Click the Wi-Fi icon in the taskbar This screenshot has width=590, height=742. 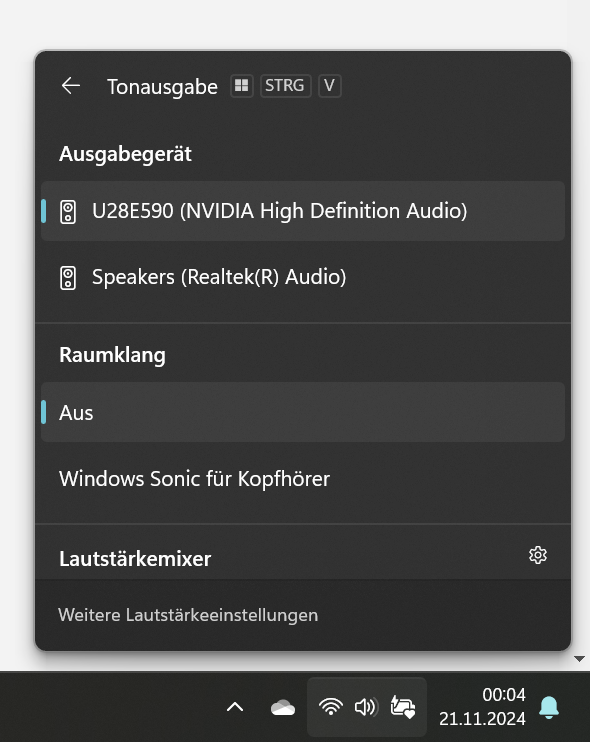tap(331, 707)
